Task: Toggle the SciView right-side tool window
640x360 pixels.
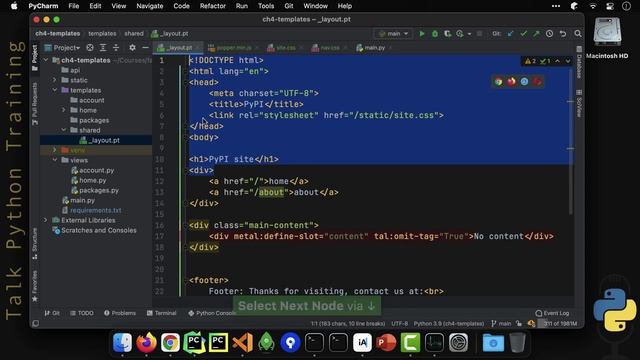Action: point(579,104)
